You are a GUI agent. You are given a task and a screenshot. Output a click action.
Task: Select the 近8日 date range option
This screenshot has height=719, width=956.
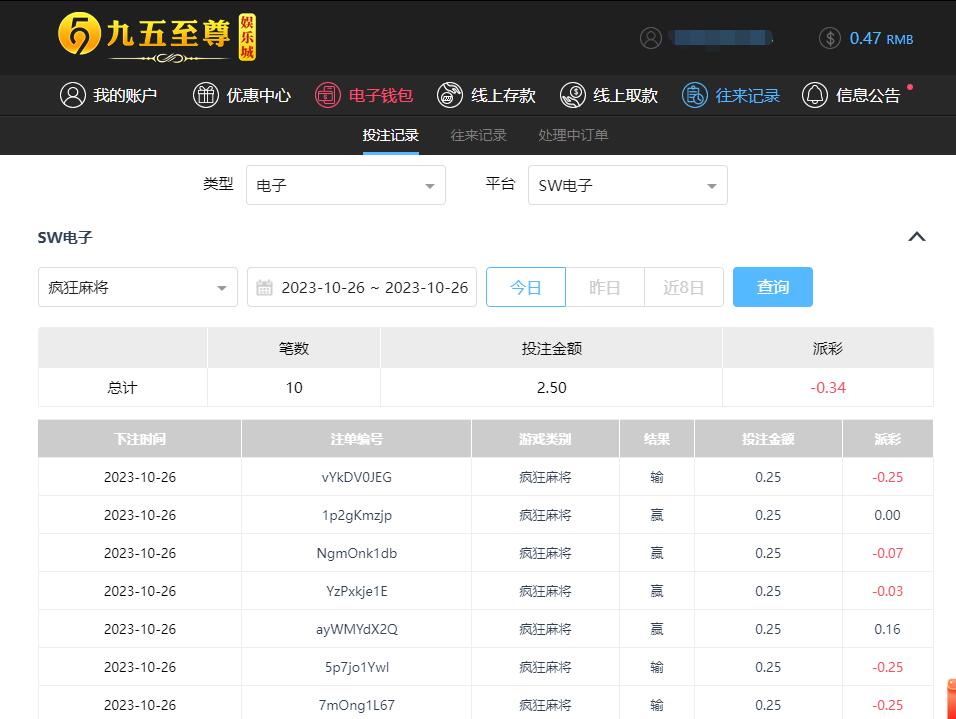(683, 287)
